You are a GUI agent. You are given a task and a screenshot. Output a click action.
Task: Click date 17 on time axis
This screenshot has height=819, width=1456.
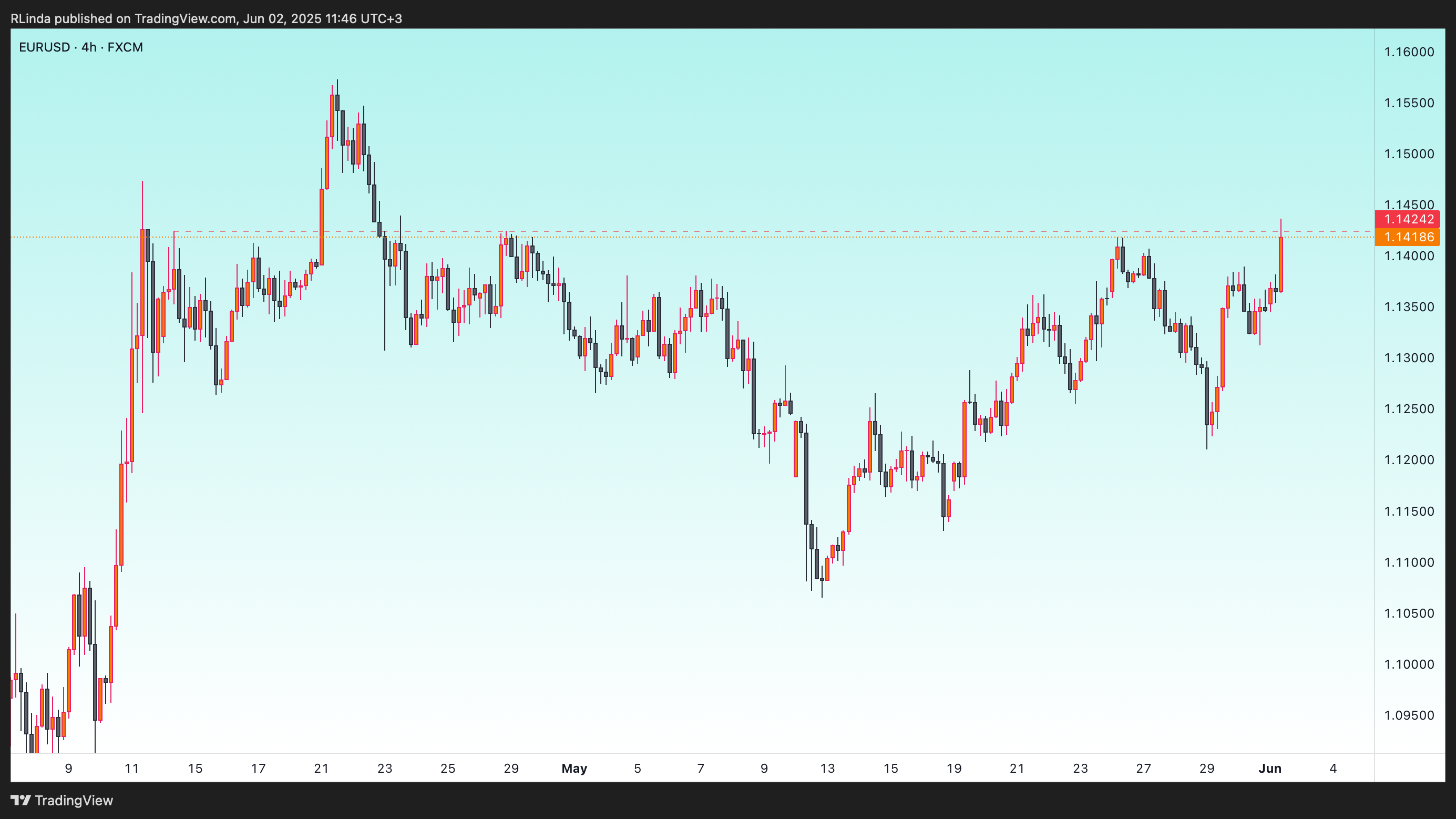coord(258,769)
